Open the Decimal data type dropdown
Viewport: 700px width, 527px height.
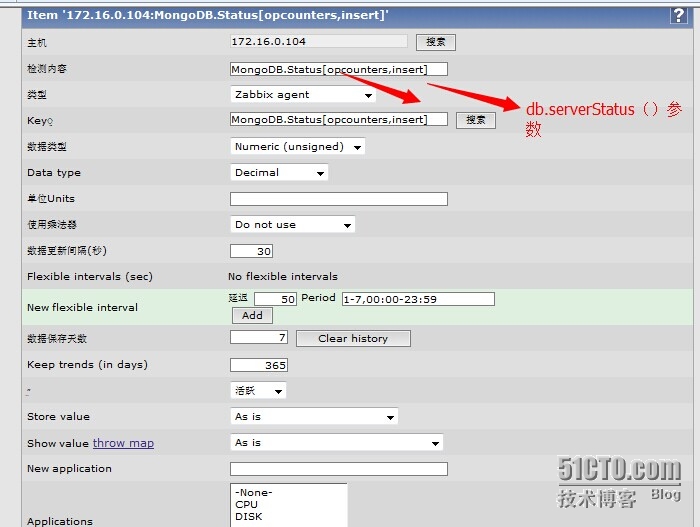279,172
